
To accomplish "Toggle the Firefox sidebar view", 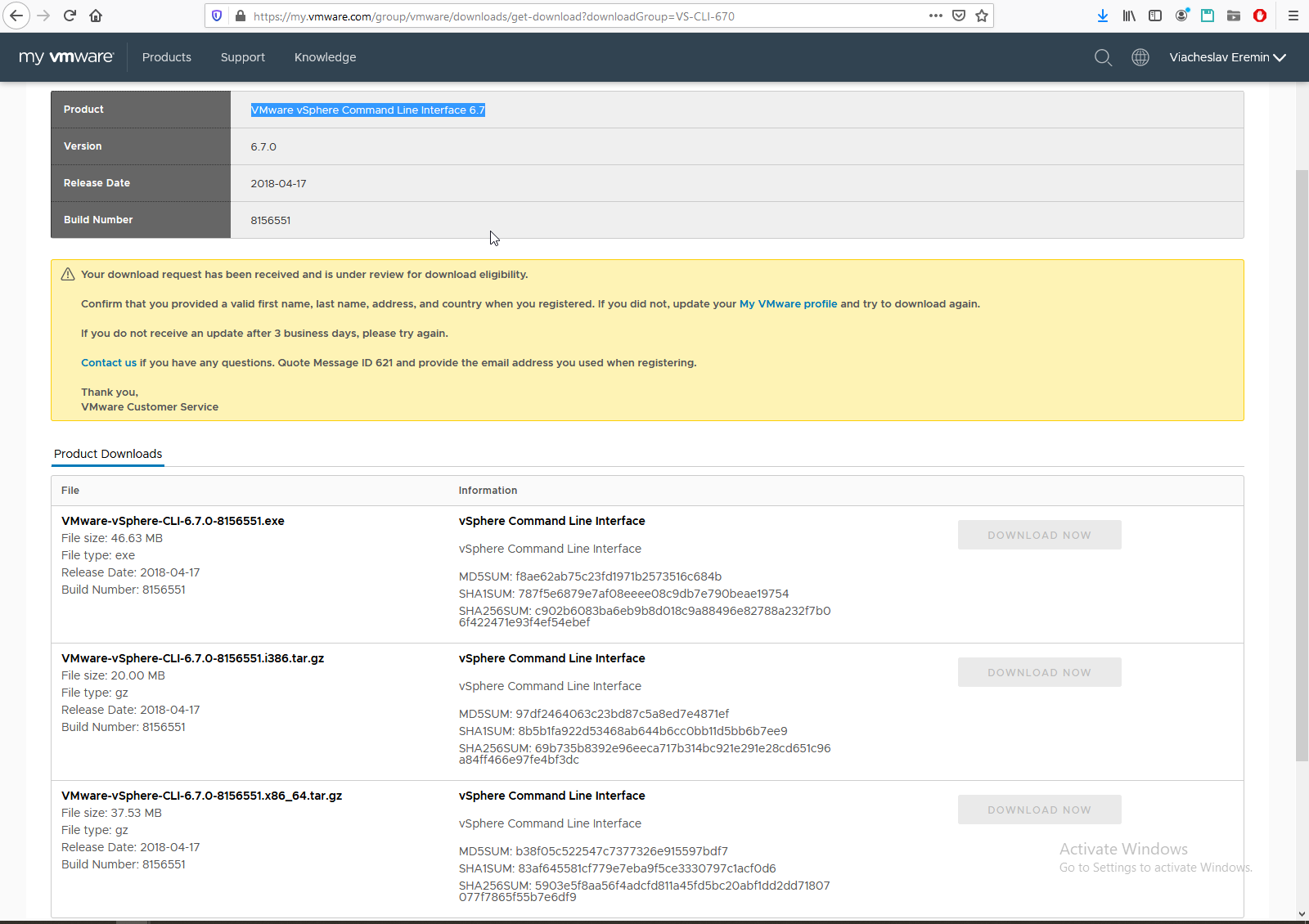I will click(x=1155, y=16).
